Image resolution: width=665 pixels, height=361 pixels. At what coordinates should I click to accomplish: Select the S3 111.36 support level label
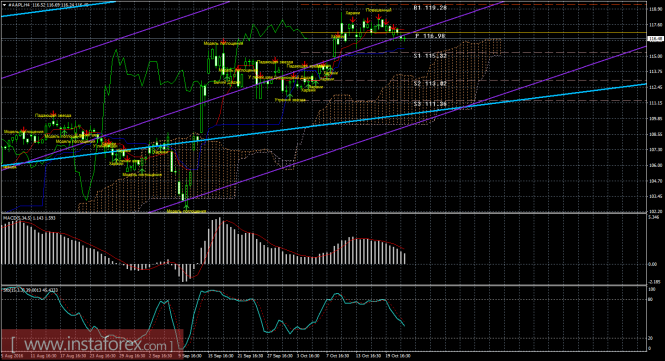[x=430, y=104]
